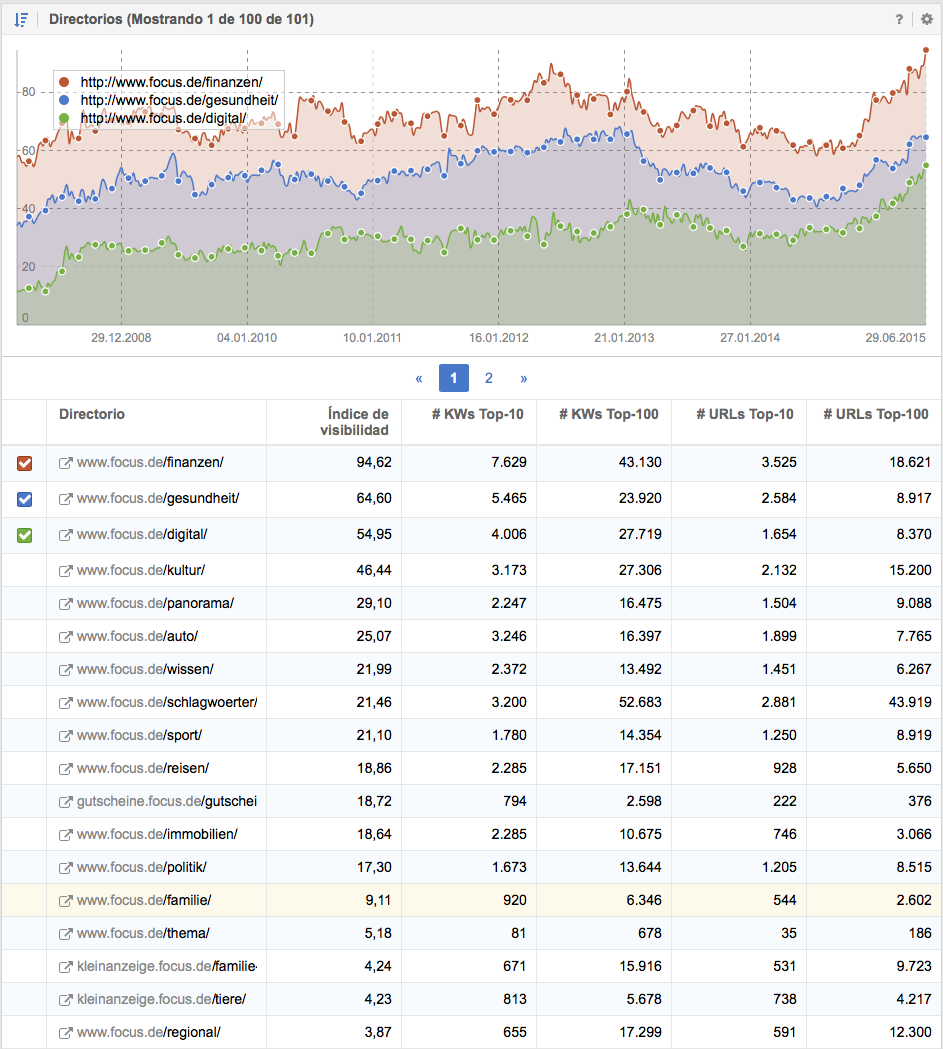Sort by Índice de visibilidad column header

click(354, 422)
